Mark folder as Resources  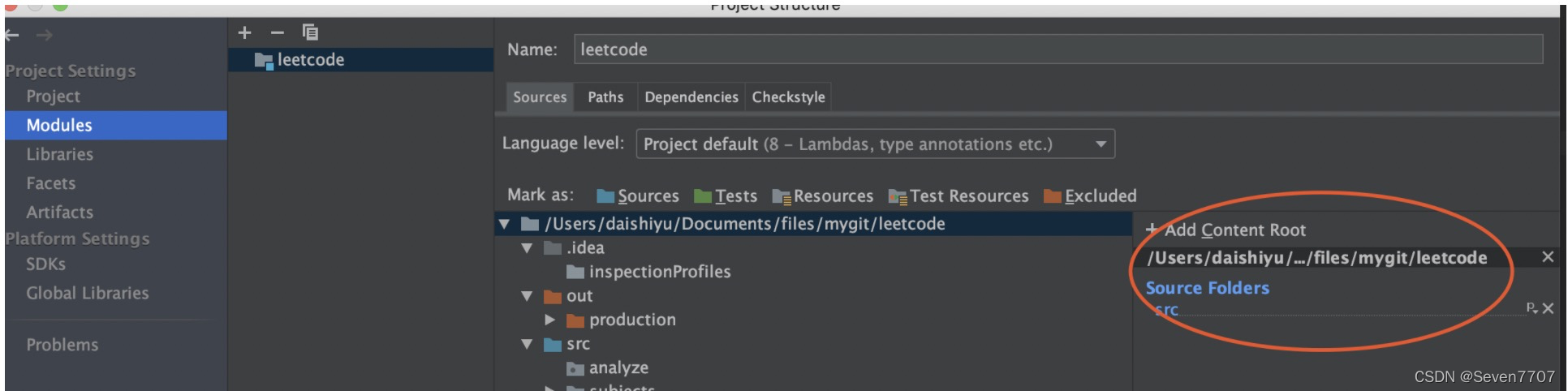point(823,196)
